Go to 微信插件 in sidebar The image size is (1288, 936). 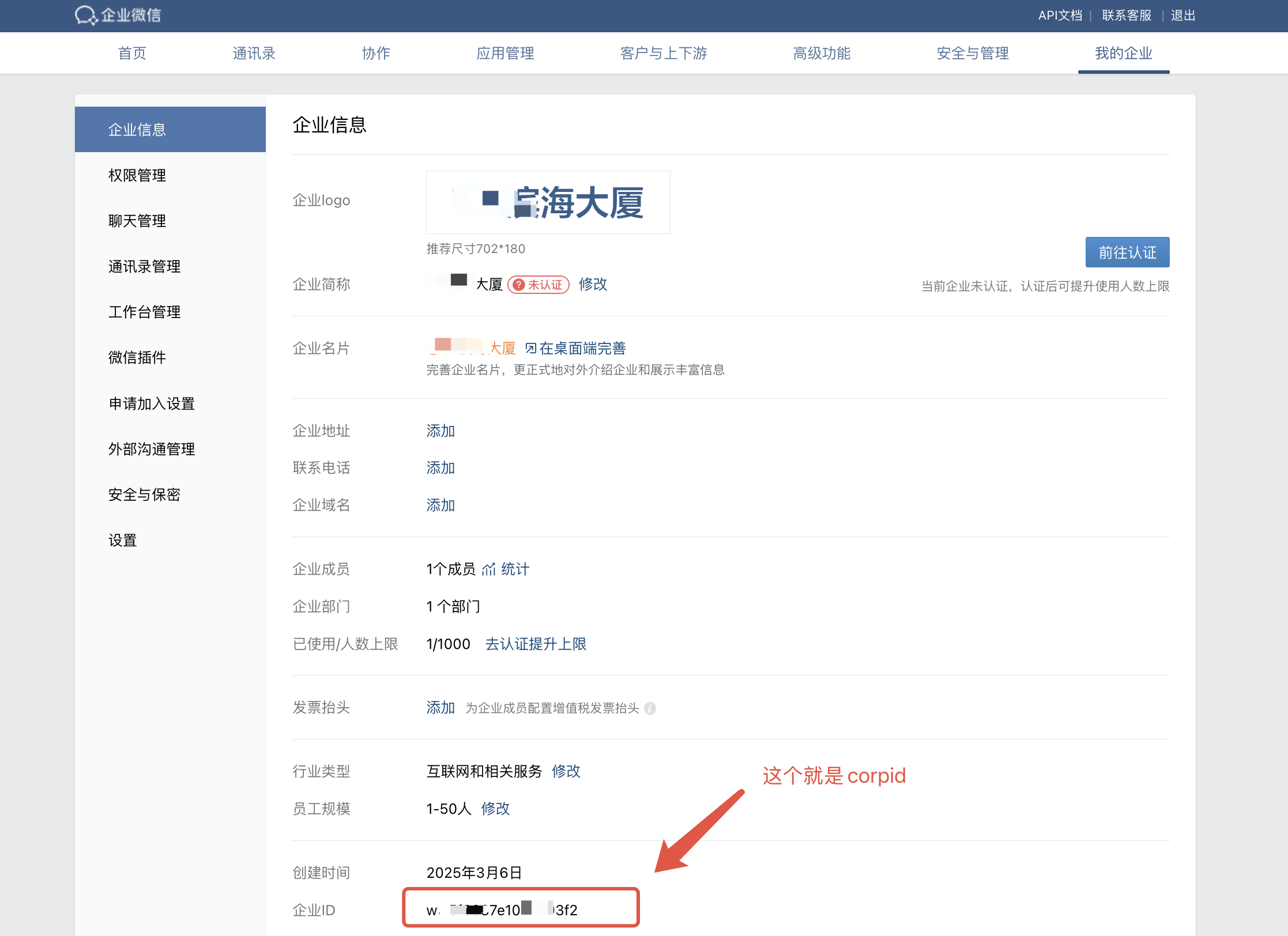(x=137, y=357)
